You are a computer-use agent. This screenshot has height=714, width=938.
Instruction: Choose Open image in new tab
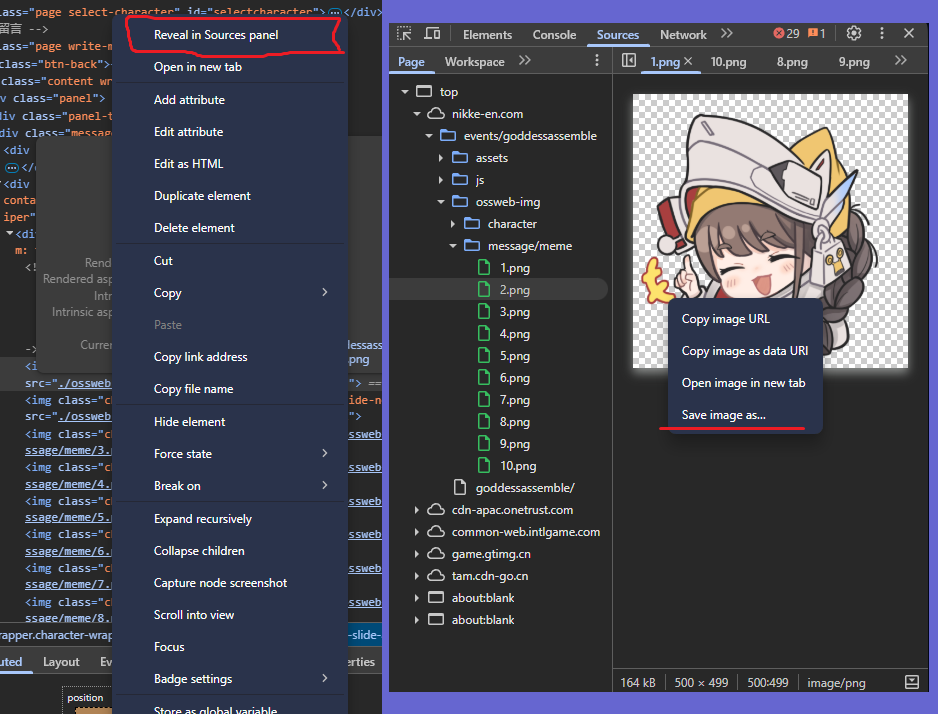745,383
